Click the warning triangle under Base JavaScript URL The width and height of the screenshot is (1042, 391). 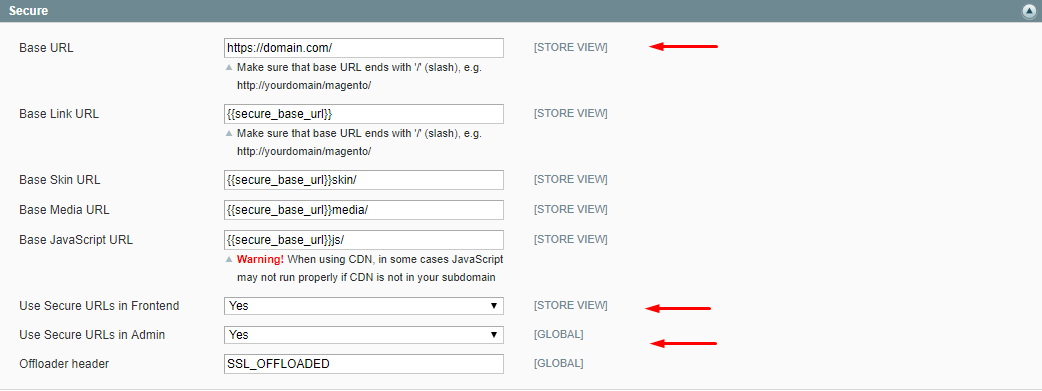[229, 259]
